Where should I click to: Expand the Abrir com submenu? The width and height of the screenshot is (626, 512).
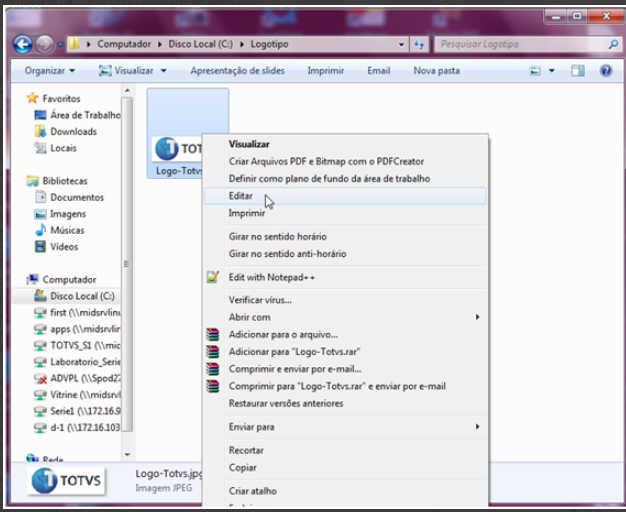(345, 317)
